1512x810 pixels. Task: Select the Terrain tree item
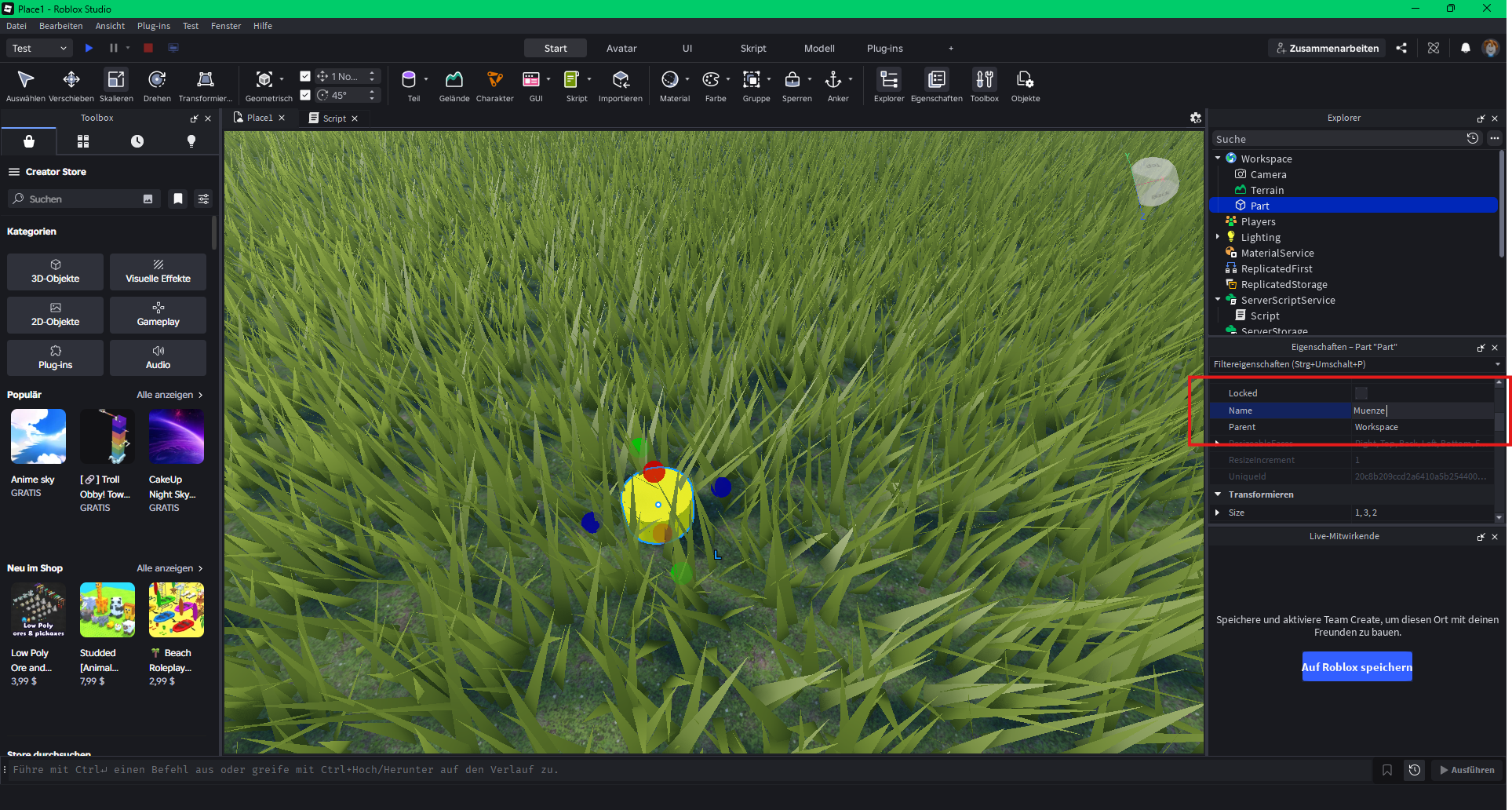(1266, 190)
